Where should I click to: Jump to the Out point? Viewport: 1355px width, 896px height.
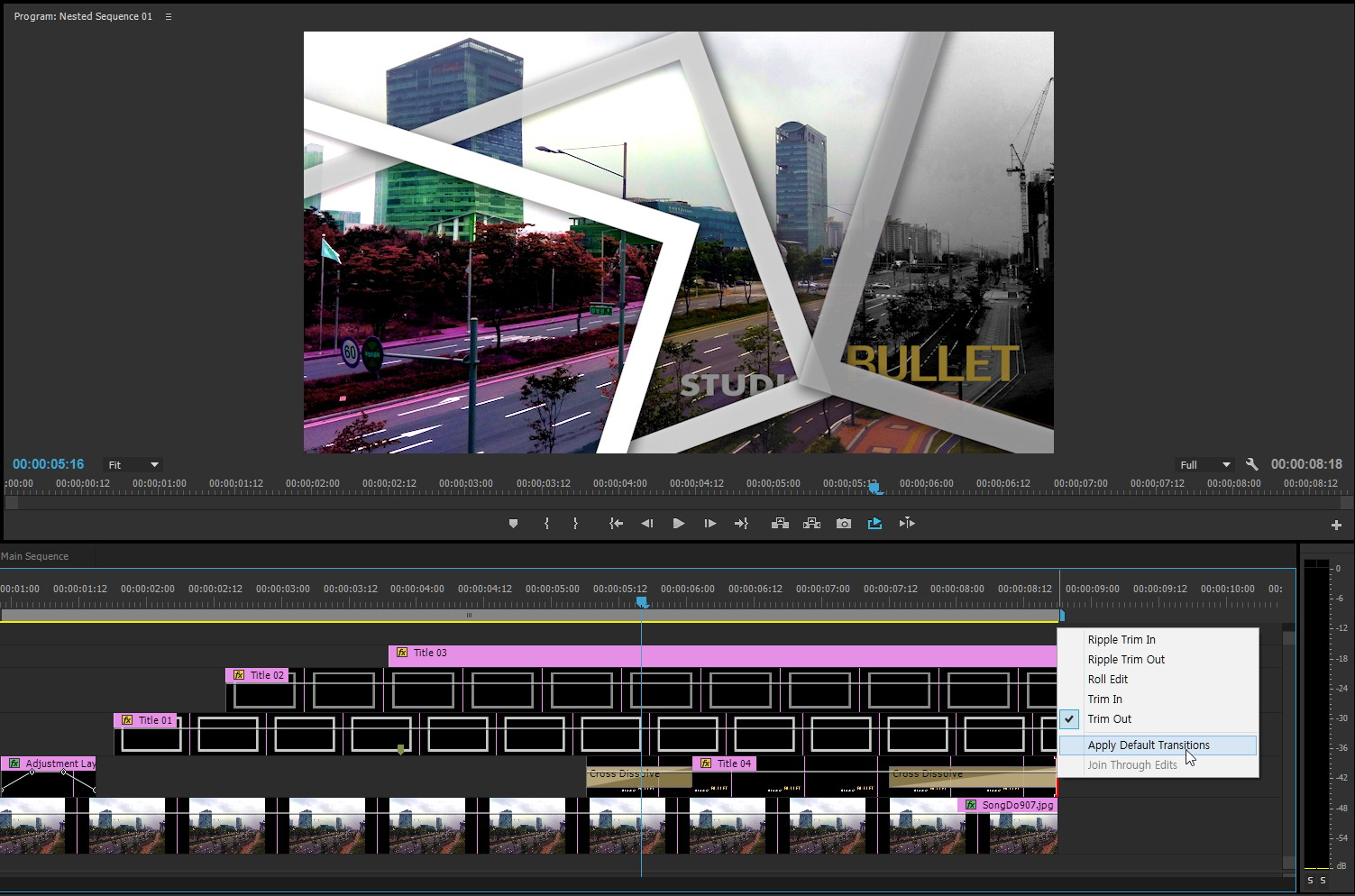point(741,524)
